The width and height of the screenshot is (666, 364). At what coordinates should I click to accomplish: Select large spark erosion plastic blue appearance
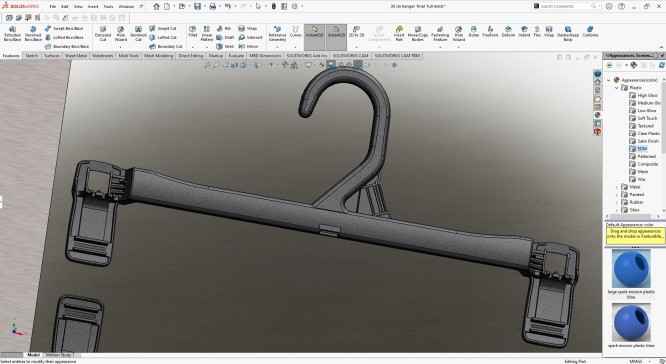tap(631, 268)
